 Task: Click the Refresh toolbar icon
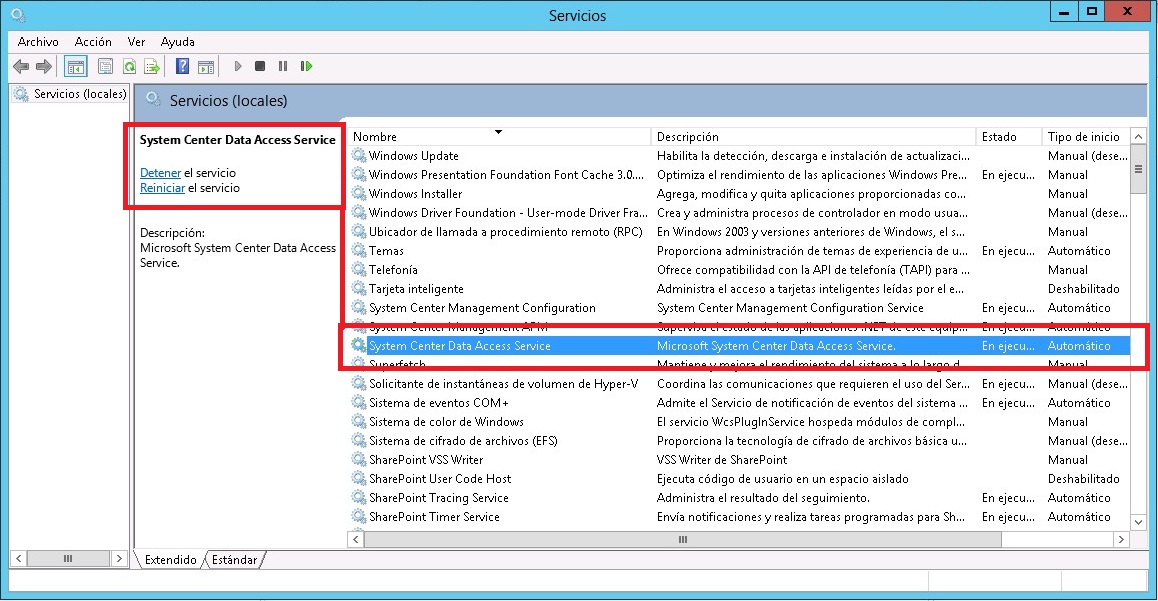coord(129,67)
